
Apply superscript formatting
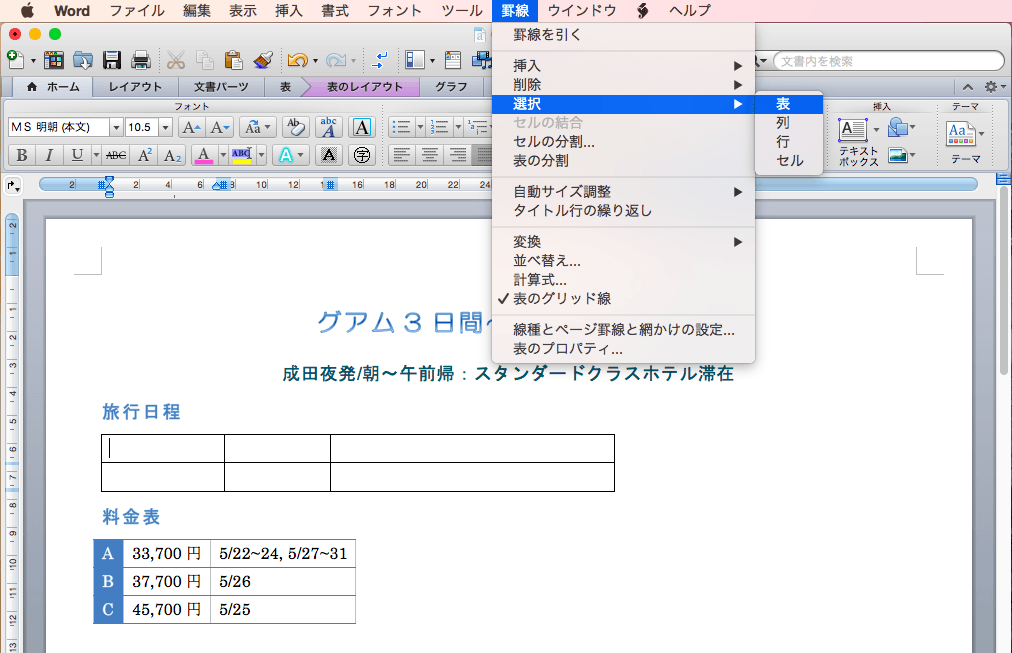pos(145,155)
